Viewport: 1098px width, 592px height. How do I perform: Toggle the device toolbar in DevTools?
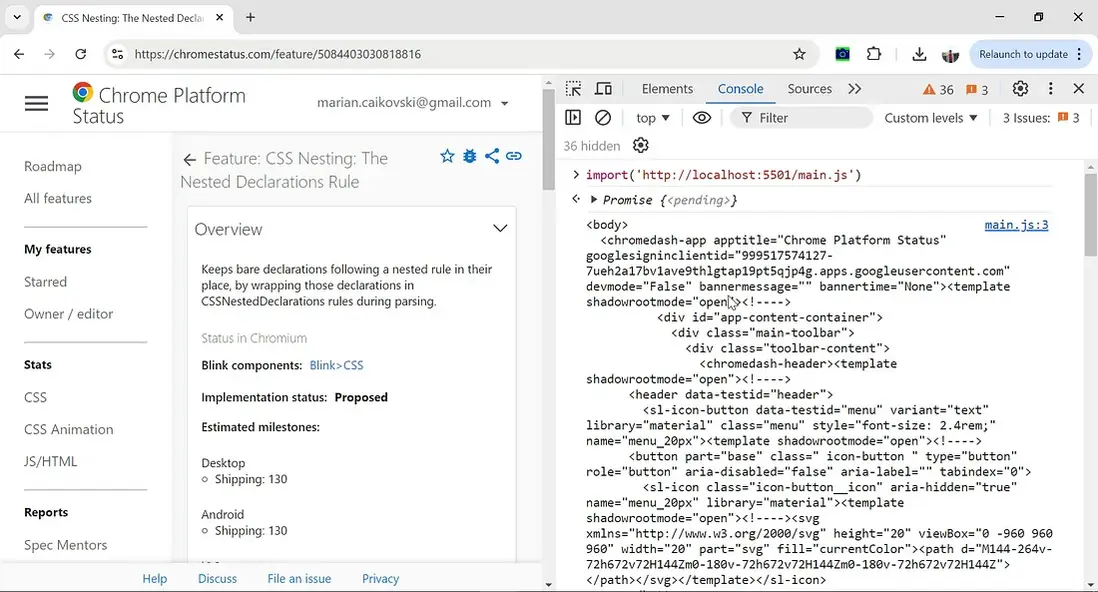coord(603,89)
